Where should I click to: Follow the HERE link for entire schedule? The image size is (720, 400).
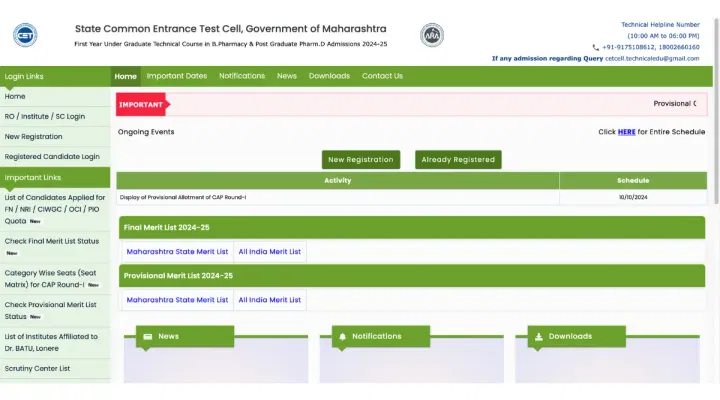pos(626,132)
